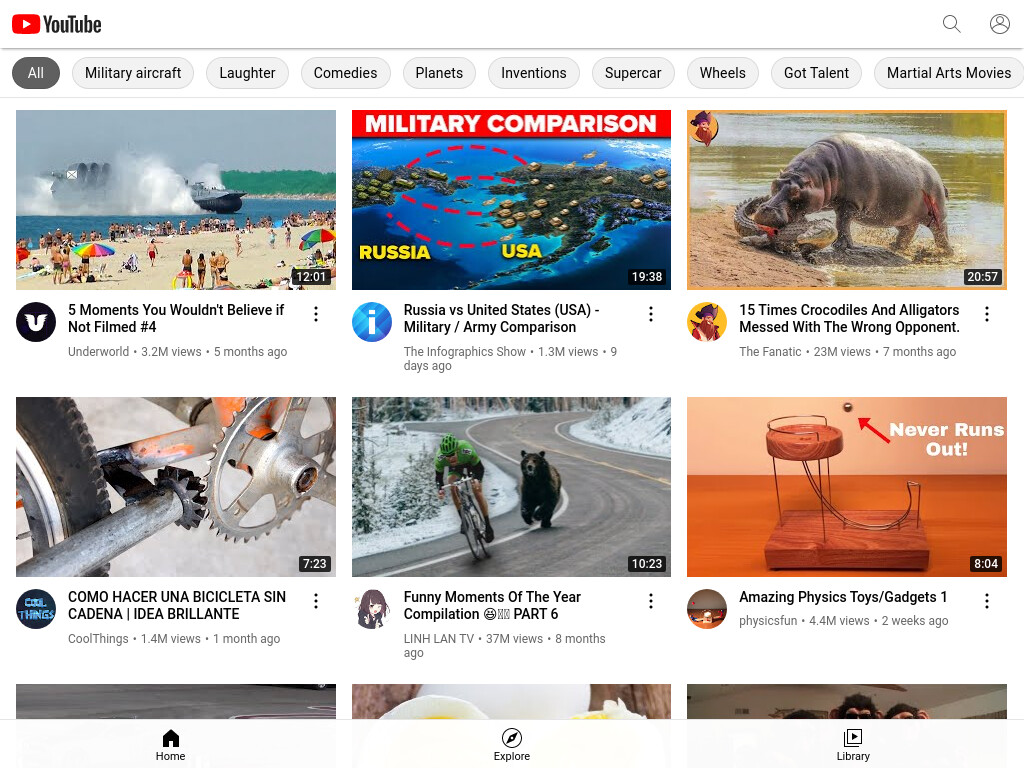Open The Infographics Show channel avatar
The image size is (1024, 768).
pos(372,322)
